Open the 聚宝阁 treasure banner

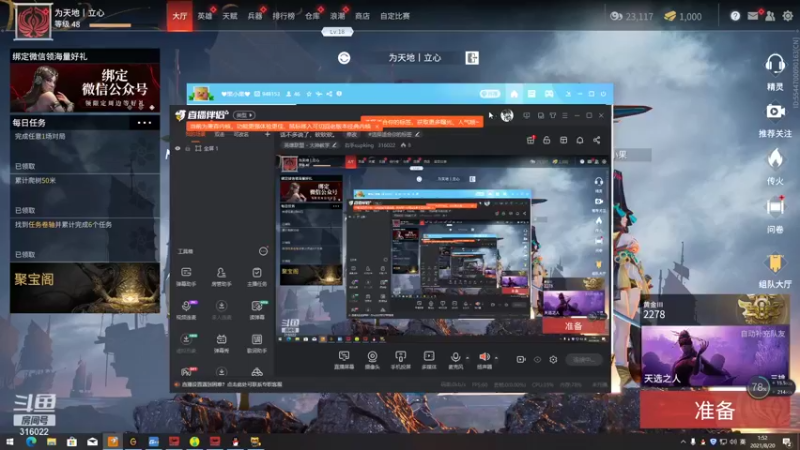pyautogui.click(x=85, y=288)
